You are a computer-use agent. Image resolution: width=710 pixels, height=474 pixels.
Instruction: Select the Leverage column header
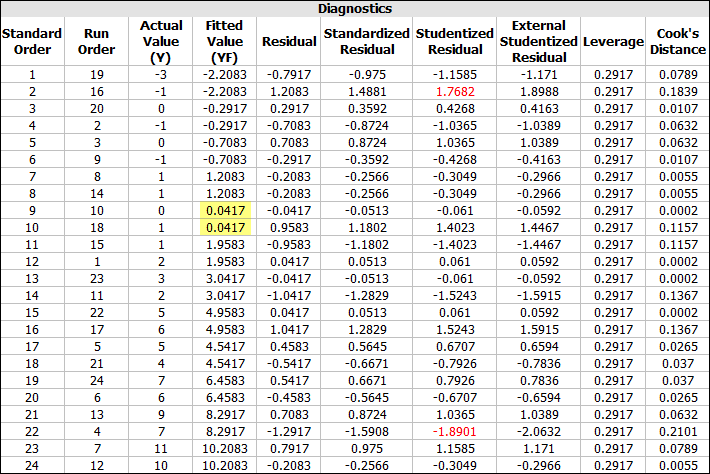(613, 41)
